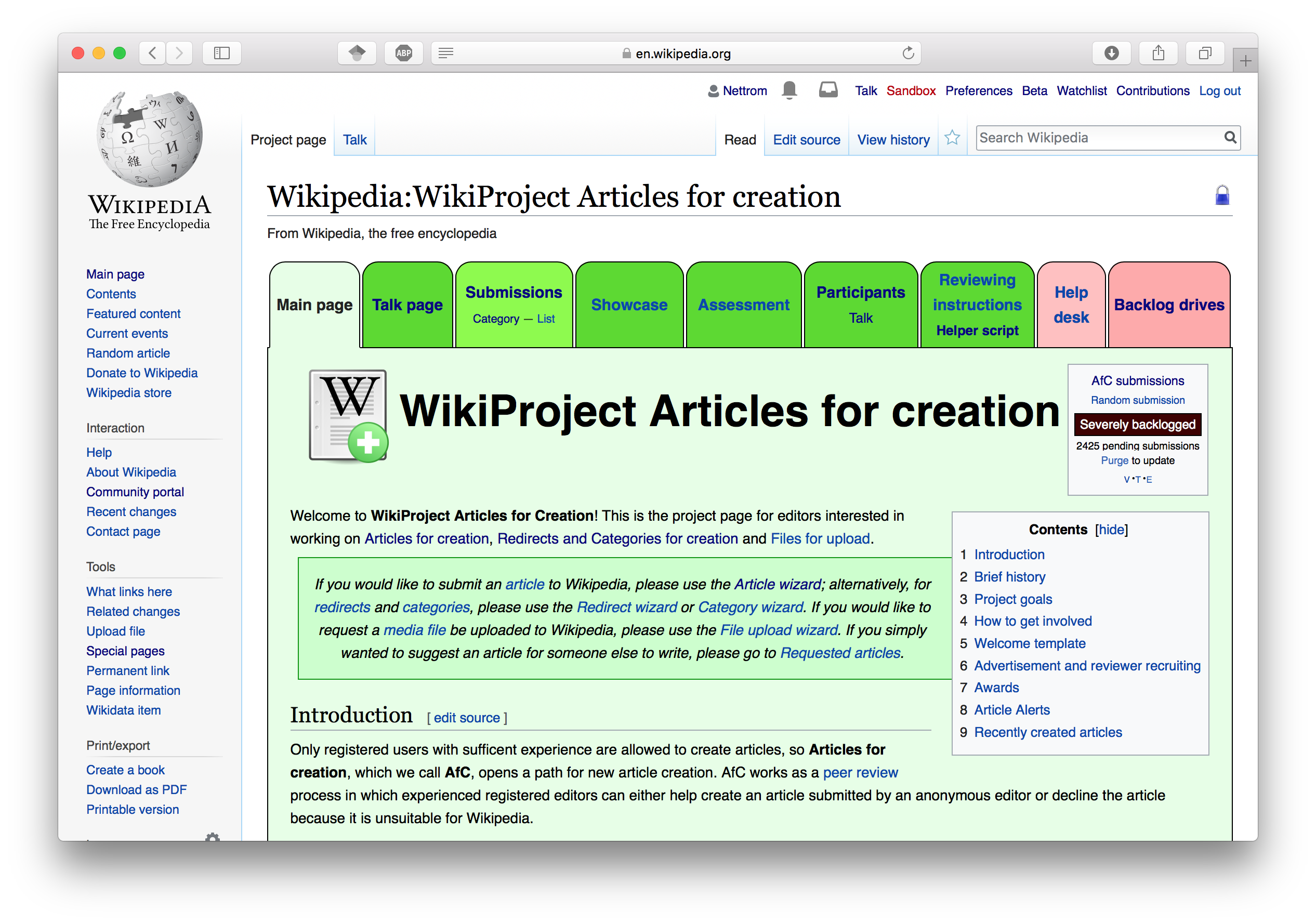Open the Sandbox link
The width and height of the screenshot is (1316, 924).
click(911, 90)
